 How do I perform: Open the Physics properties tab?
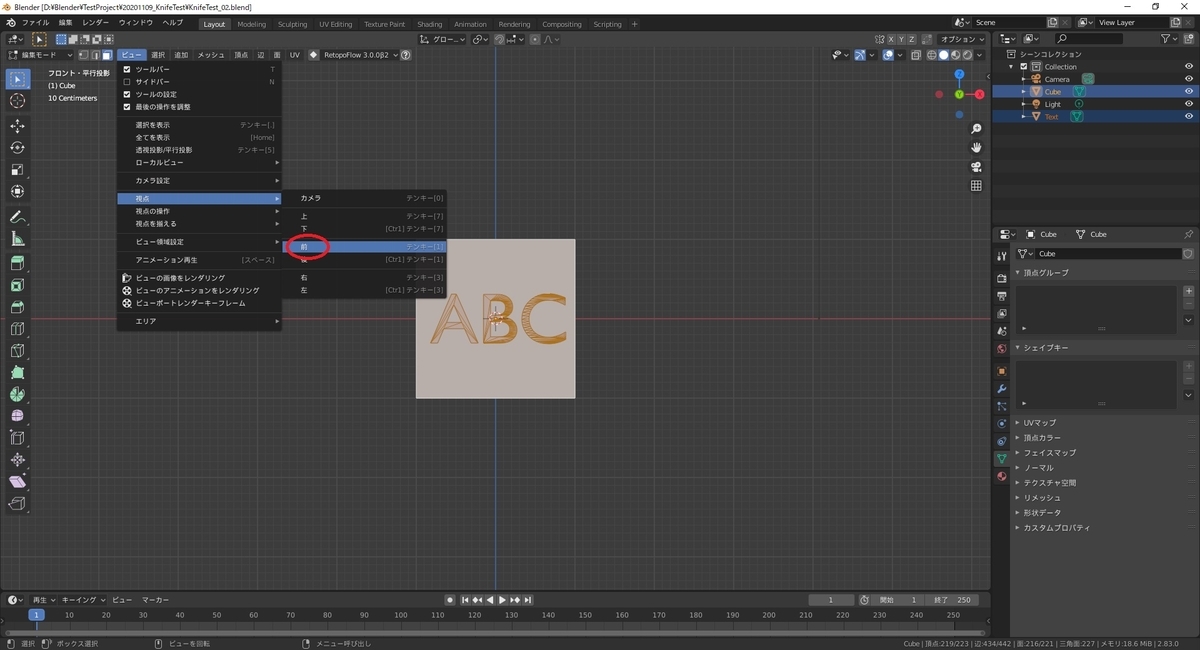click(1001, 423)
